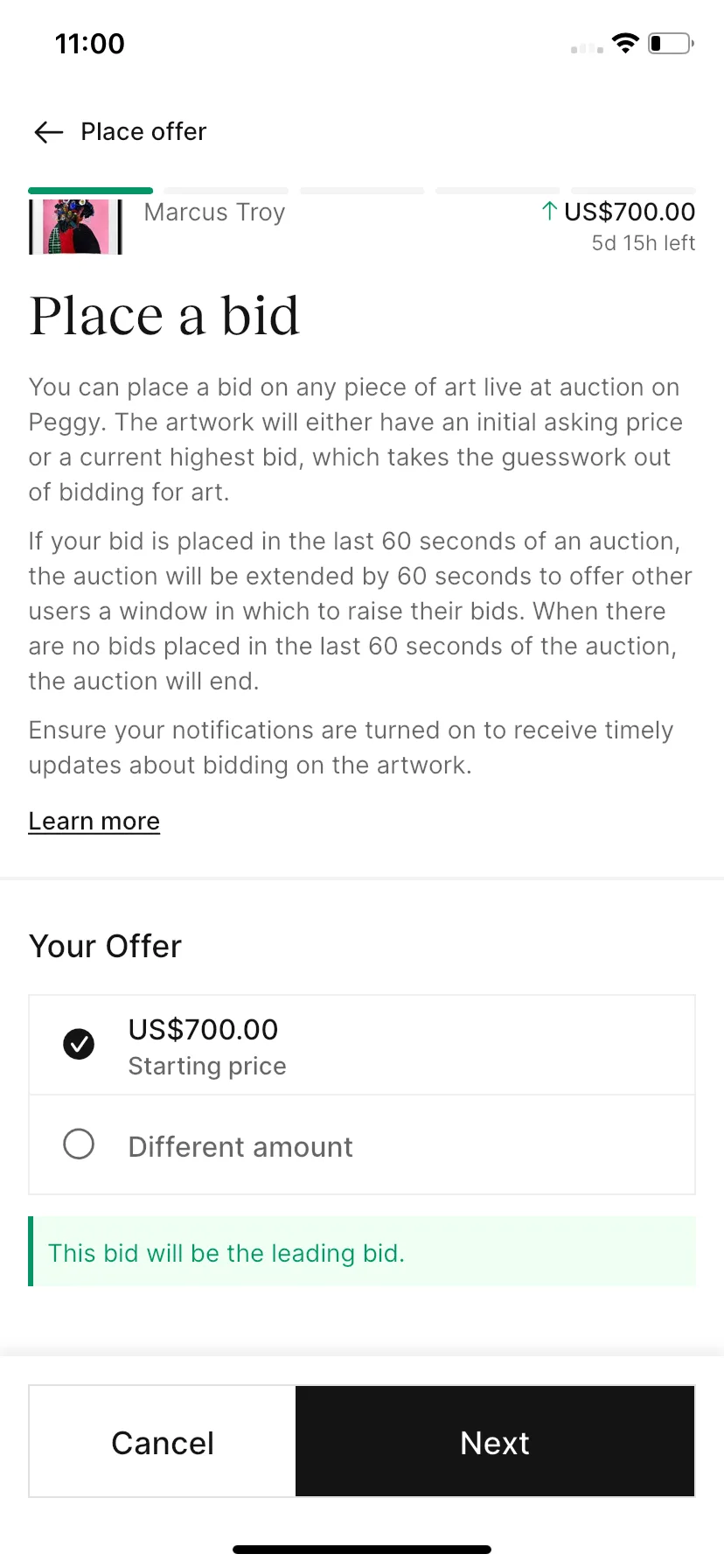
Task: Tap the Place offer header title
Action: 144,131
